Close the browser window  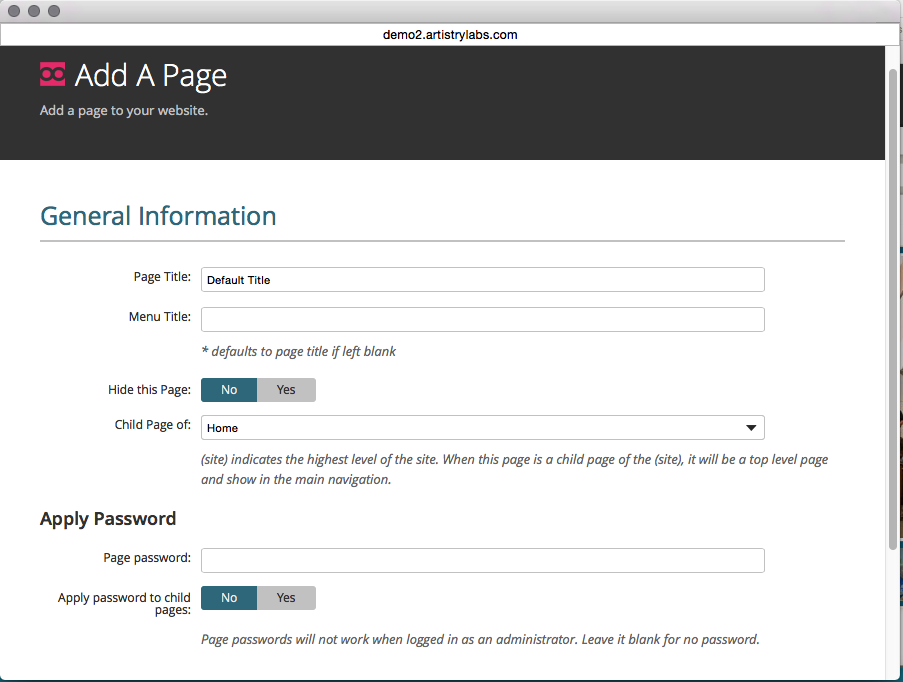pos(14,11)
